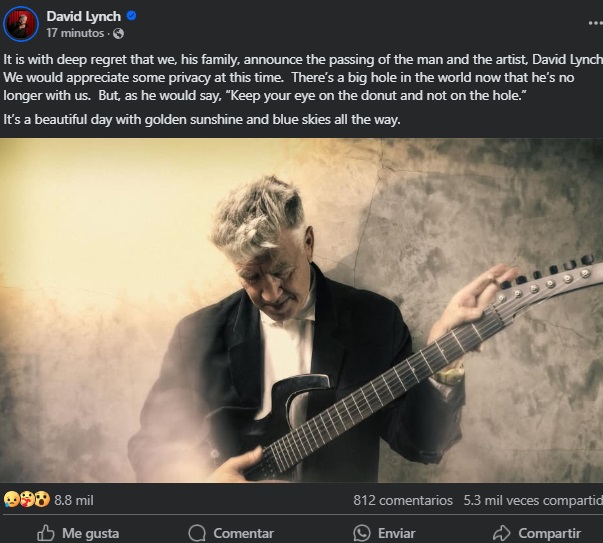The width and height of the screenshot is (603, 543).
Task: Open the "812 comentarios" comments list
Action: (402, 499)
